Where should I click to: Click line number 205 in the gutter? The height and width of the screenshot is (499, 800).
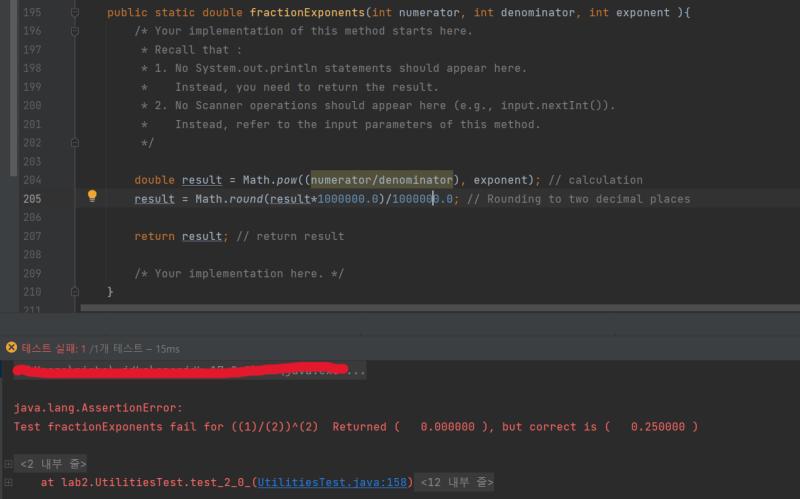(32, 198)
